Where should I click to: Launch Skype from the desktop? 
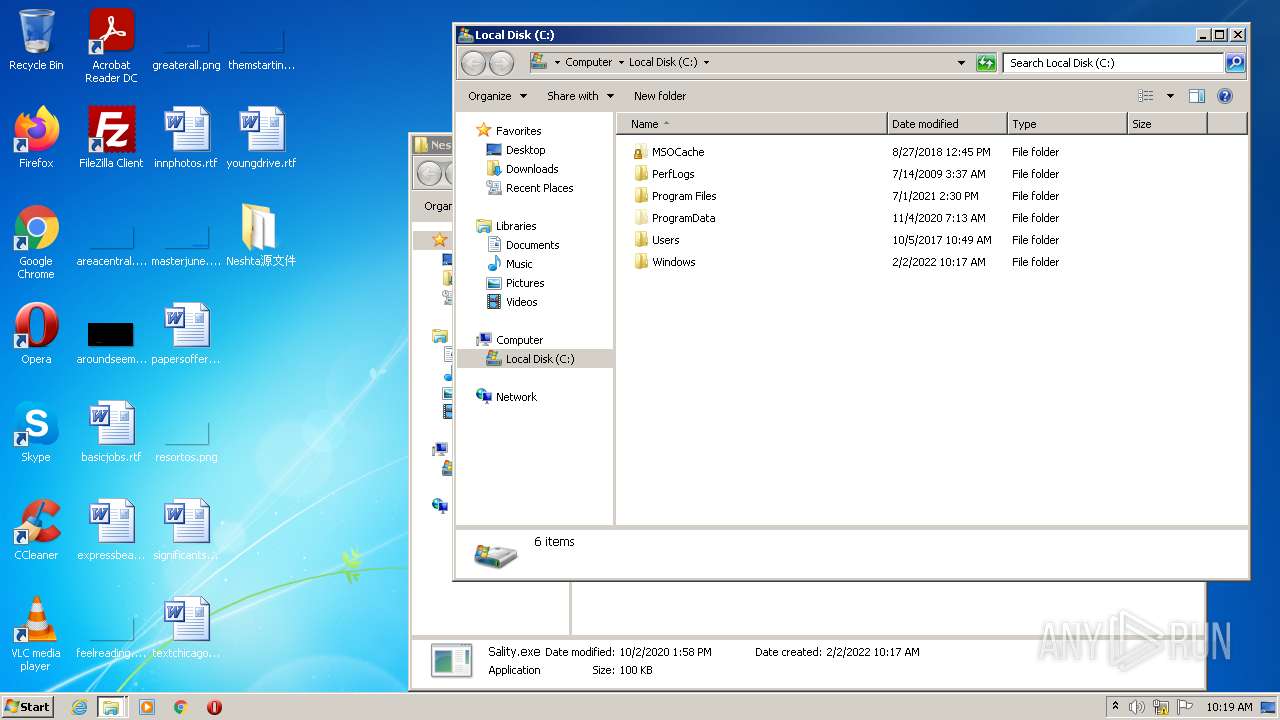click(x=36, y=431)
